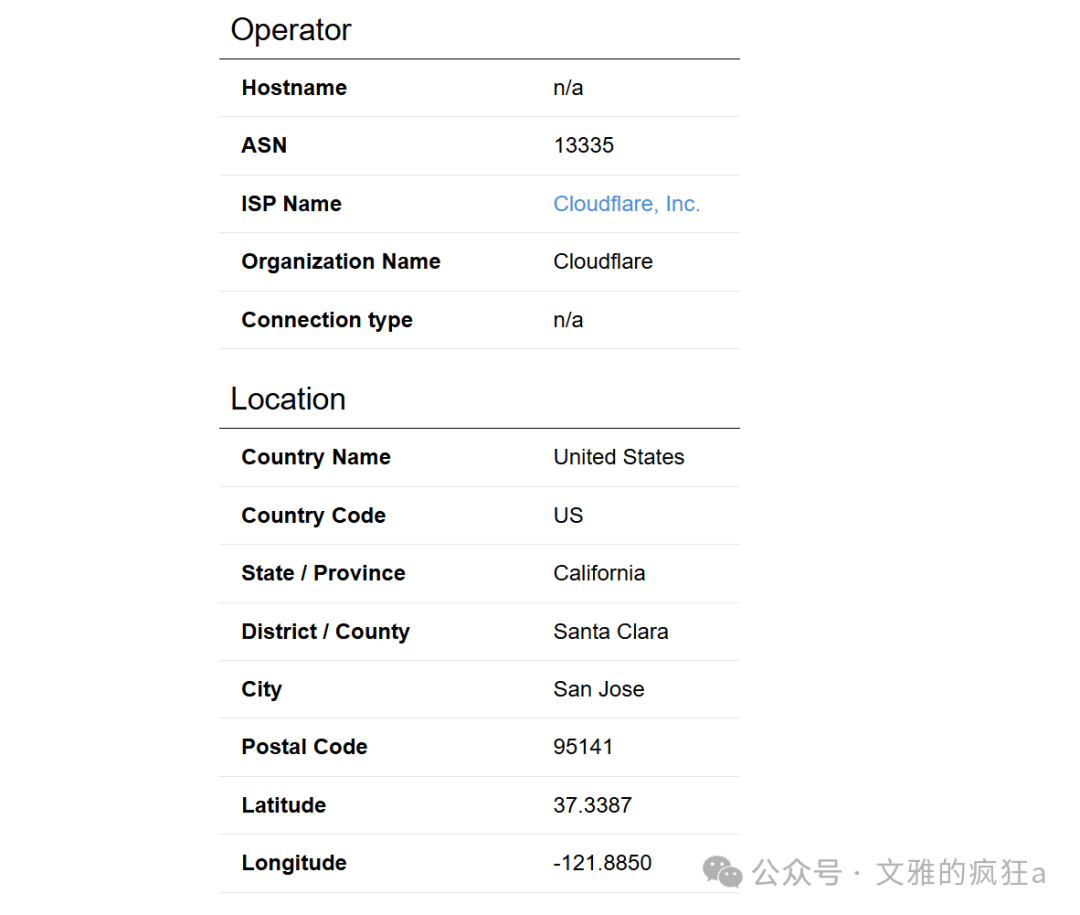Select the Operator section heading

coord(291,30)
